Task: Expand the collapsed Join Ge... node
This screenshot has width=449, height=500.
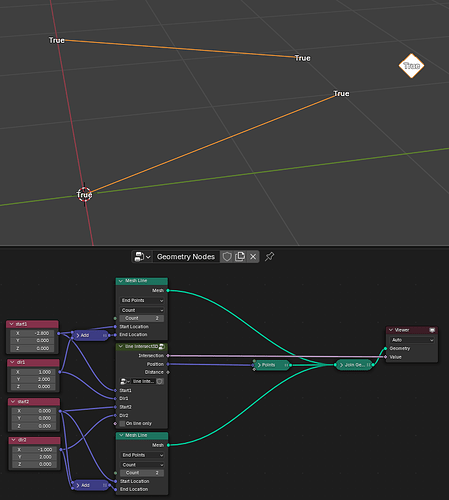Action: coord(341,365)
